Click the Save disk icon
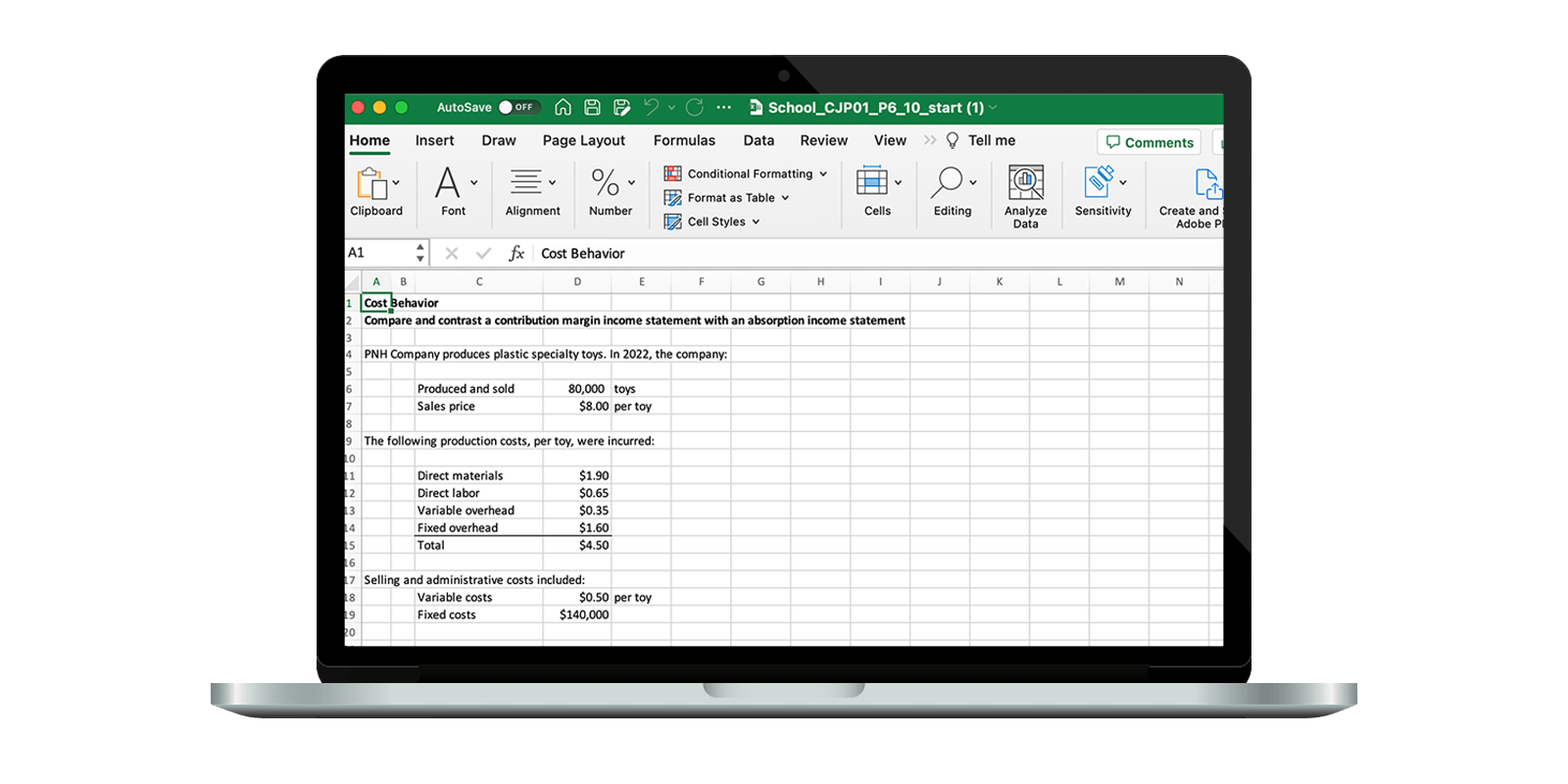 (x=592, y=108)
